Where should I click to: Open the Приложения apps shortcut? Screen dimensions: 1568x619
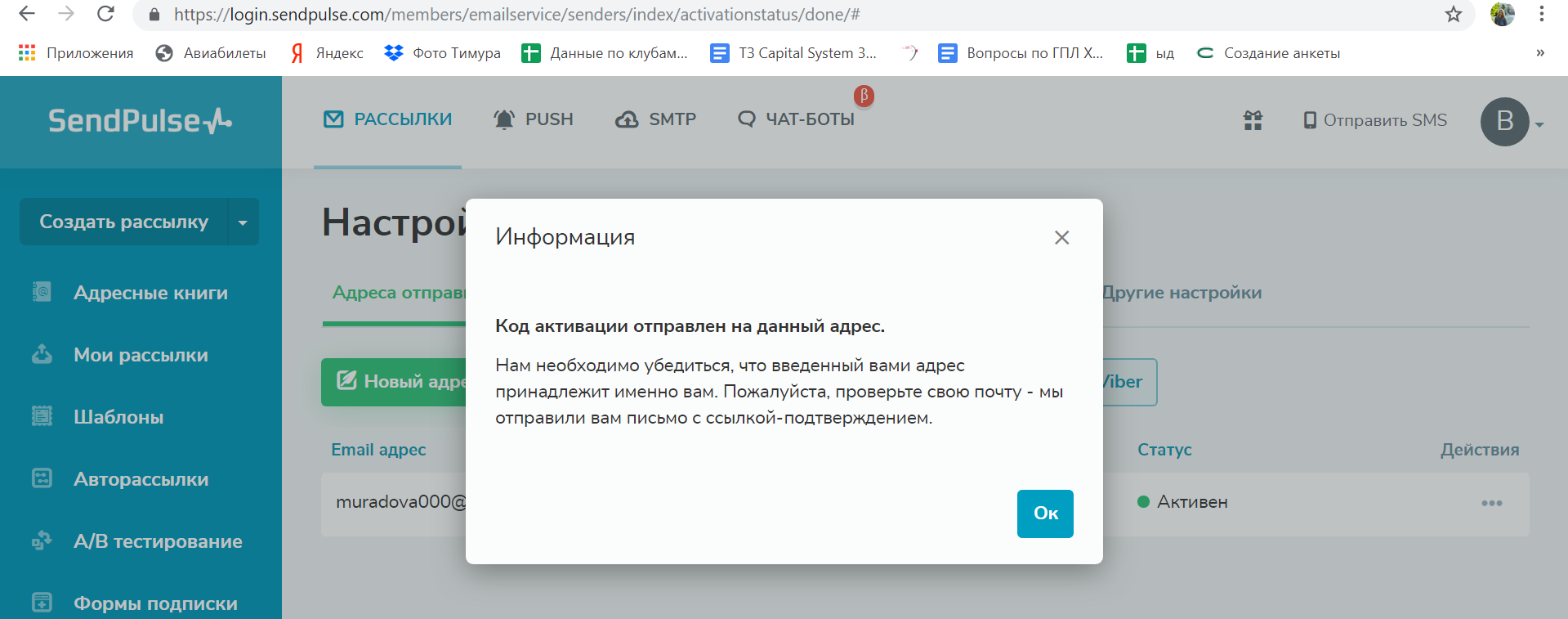[x=75, y=53]
